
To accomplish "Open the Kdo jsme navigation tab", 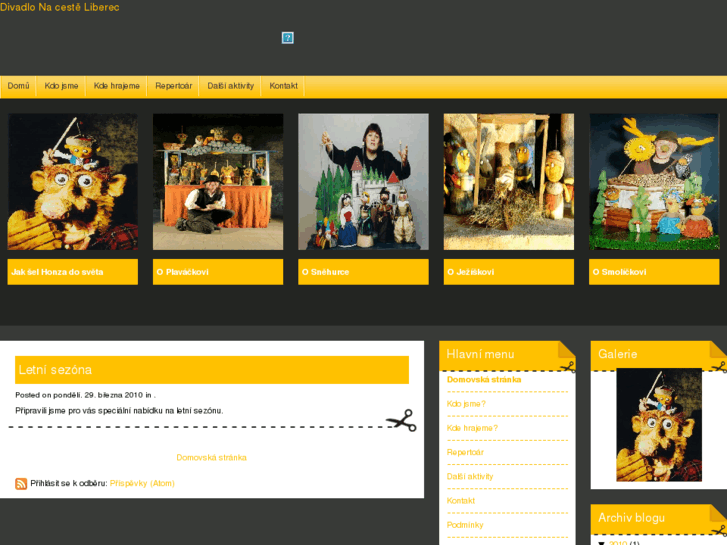I will pyautogui.click(x=61, y=86).
